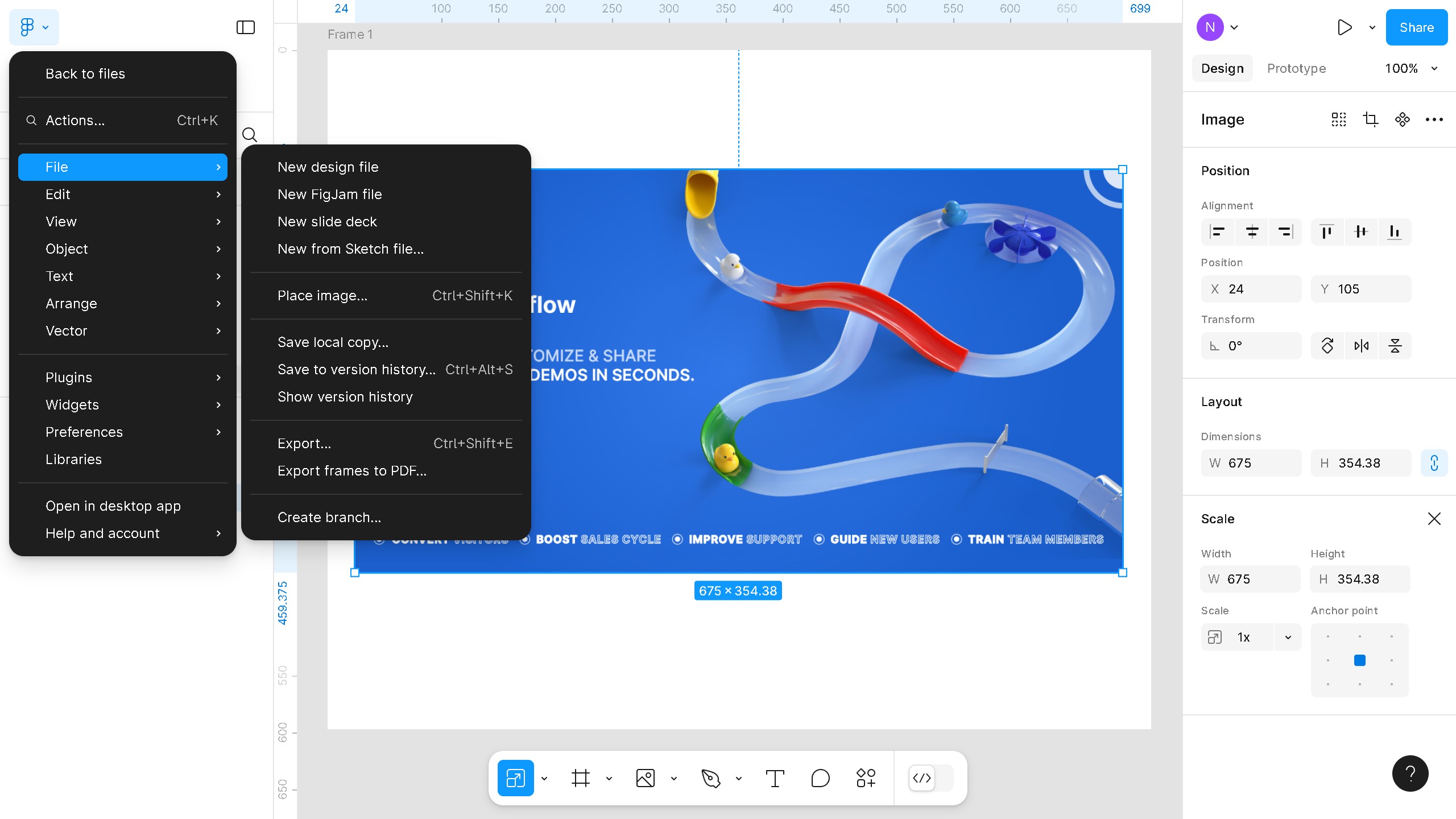Select top-left anchor point

point(1328,636)
